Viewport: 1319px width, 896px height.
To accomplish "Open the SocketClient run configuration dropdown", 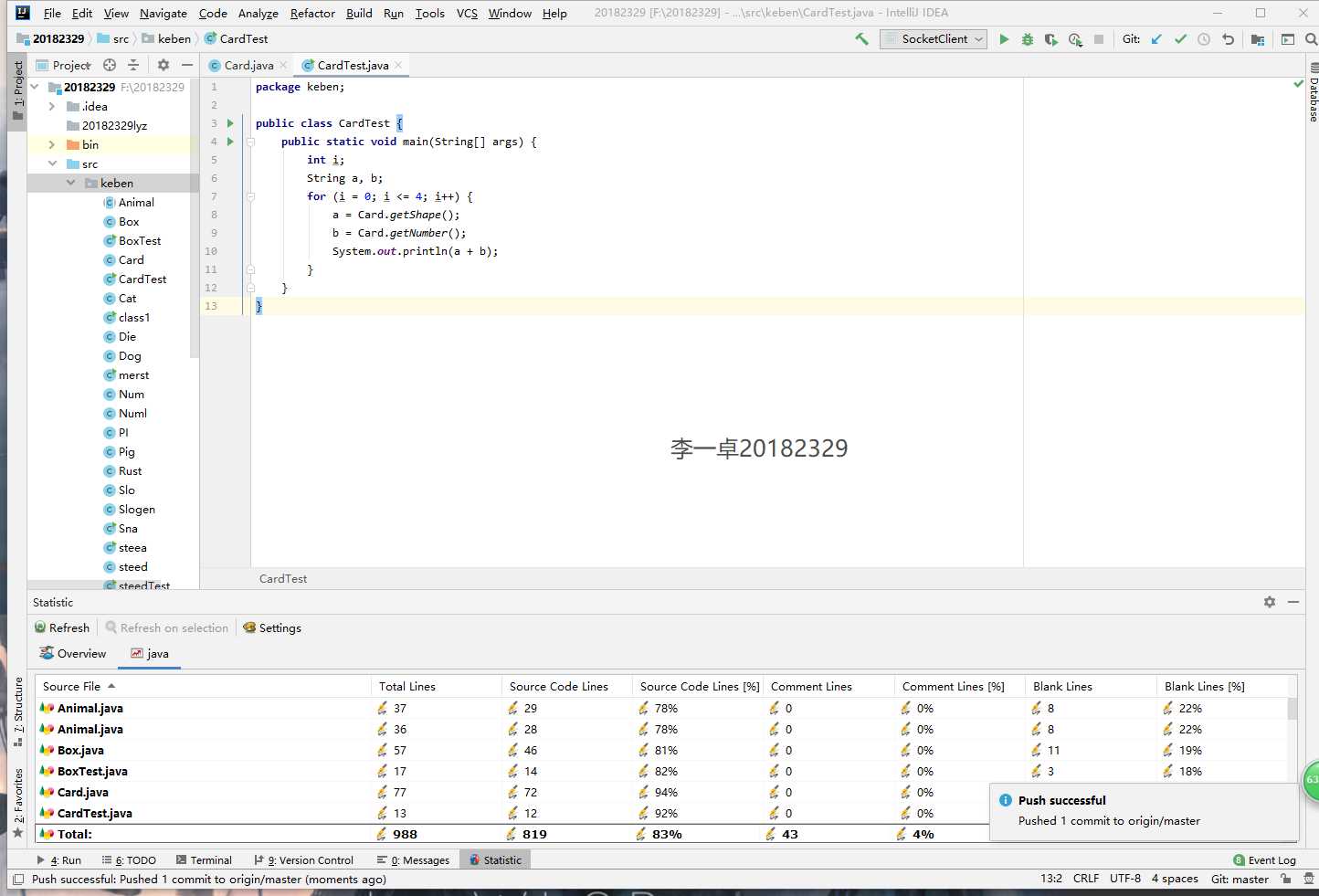I will 934,39.
